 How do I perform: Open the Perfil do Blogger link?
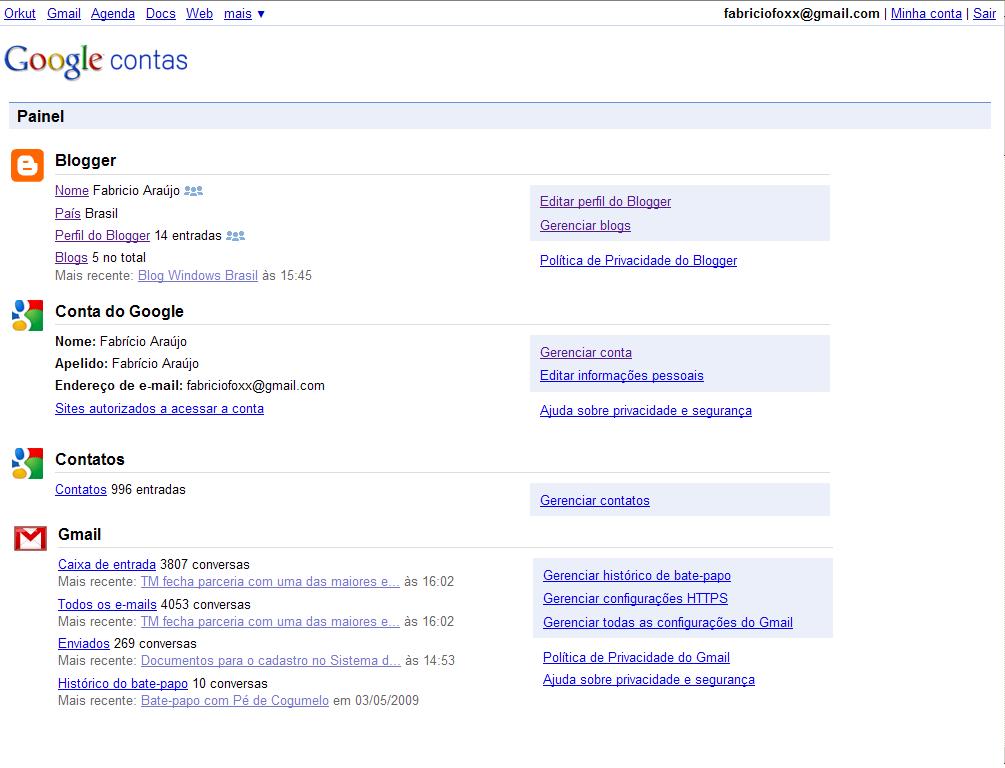pyautogui.click(x=103, y=235)
